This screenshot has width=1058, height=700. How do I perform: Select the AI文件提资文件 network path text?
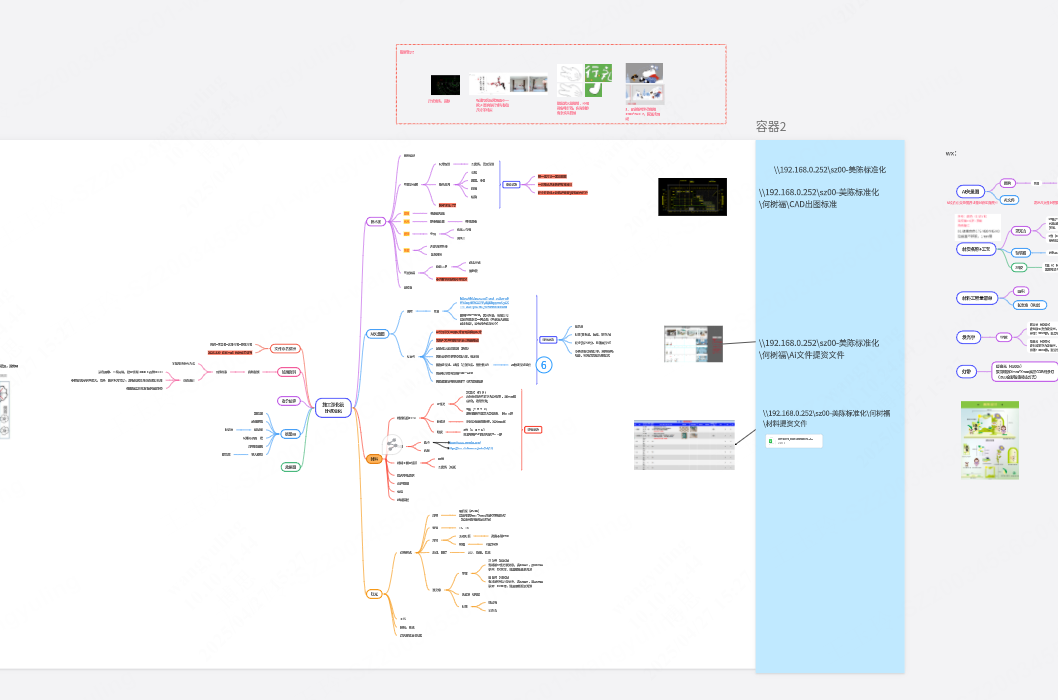pos(819,348)
